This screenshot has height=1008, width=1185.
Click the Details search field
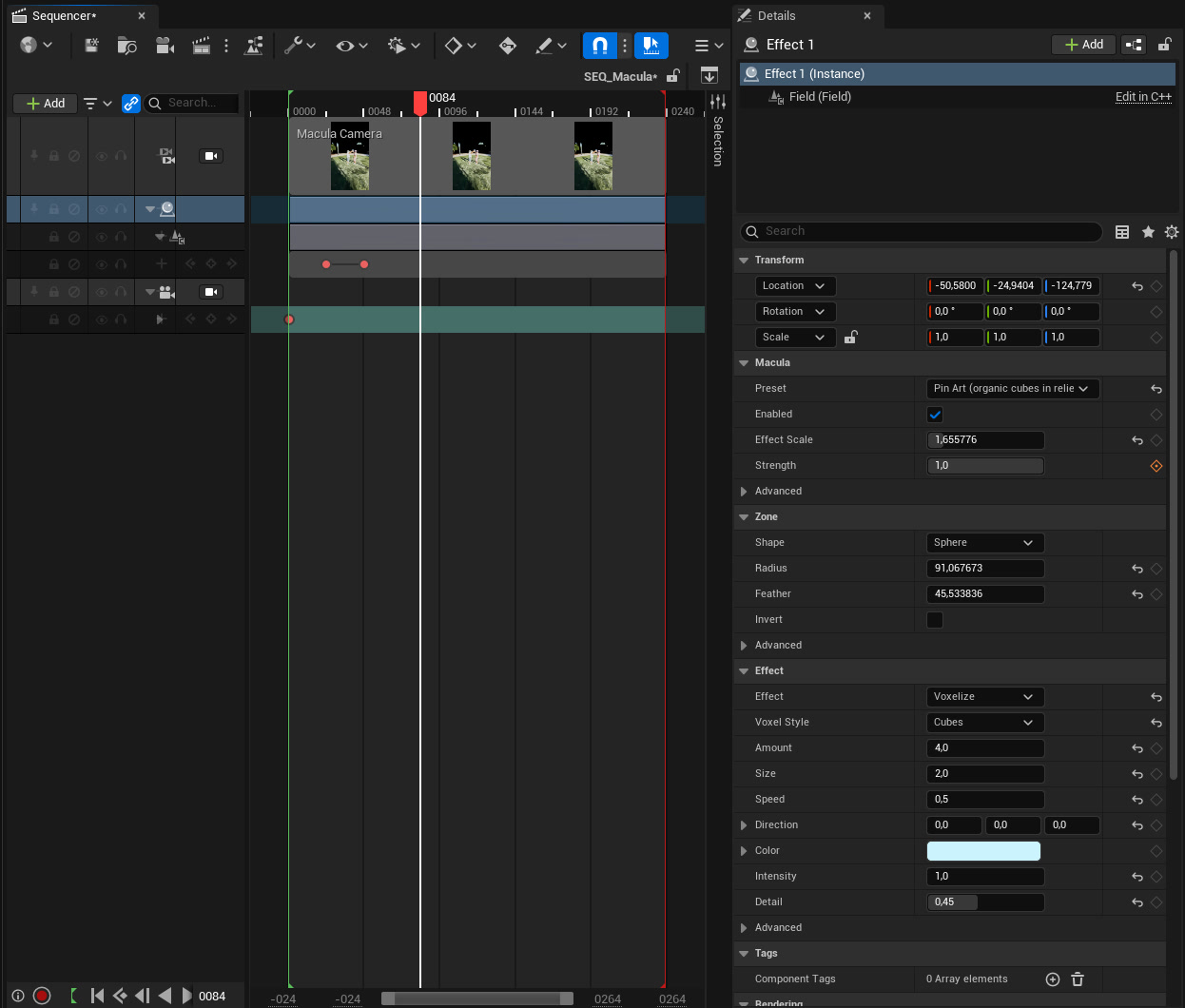coord(921,231)
